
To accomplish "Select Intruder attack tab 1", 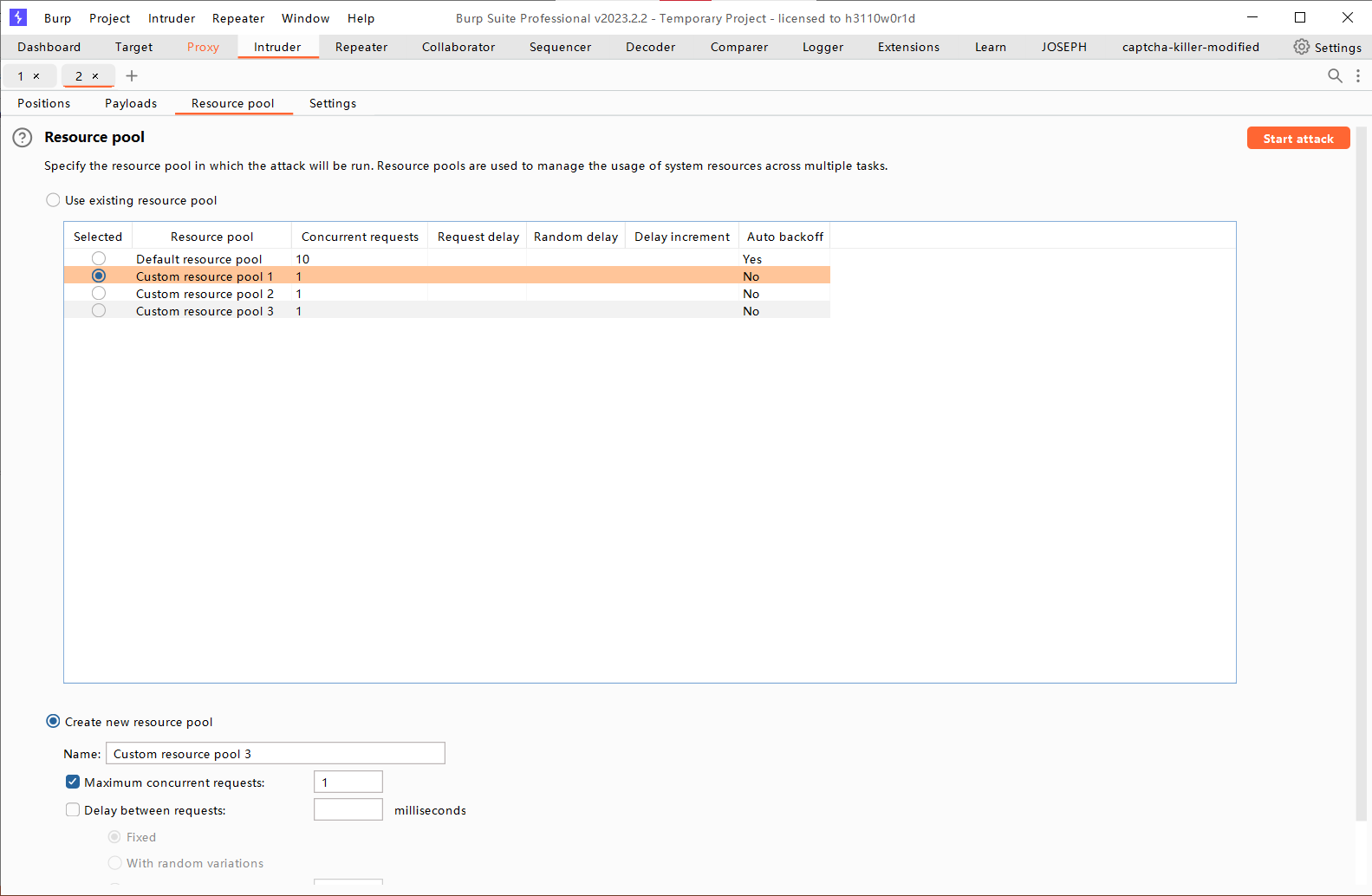I will pyautogui.click(x=21, y=76).
